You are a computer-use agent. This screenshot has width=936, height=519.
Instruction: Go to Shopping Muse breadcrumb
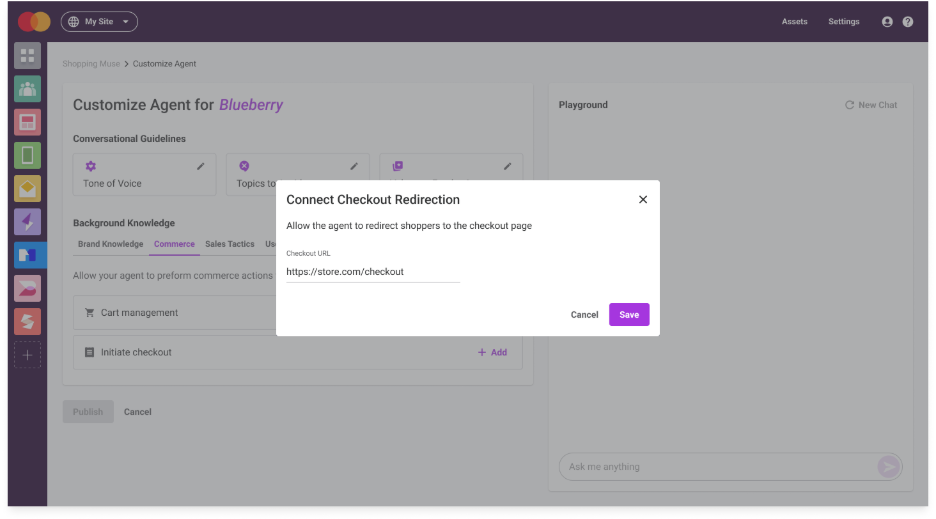(x=91, y=64)
